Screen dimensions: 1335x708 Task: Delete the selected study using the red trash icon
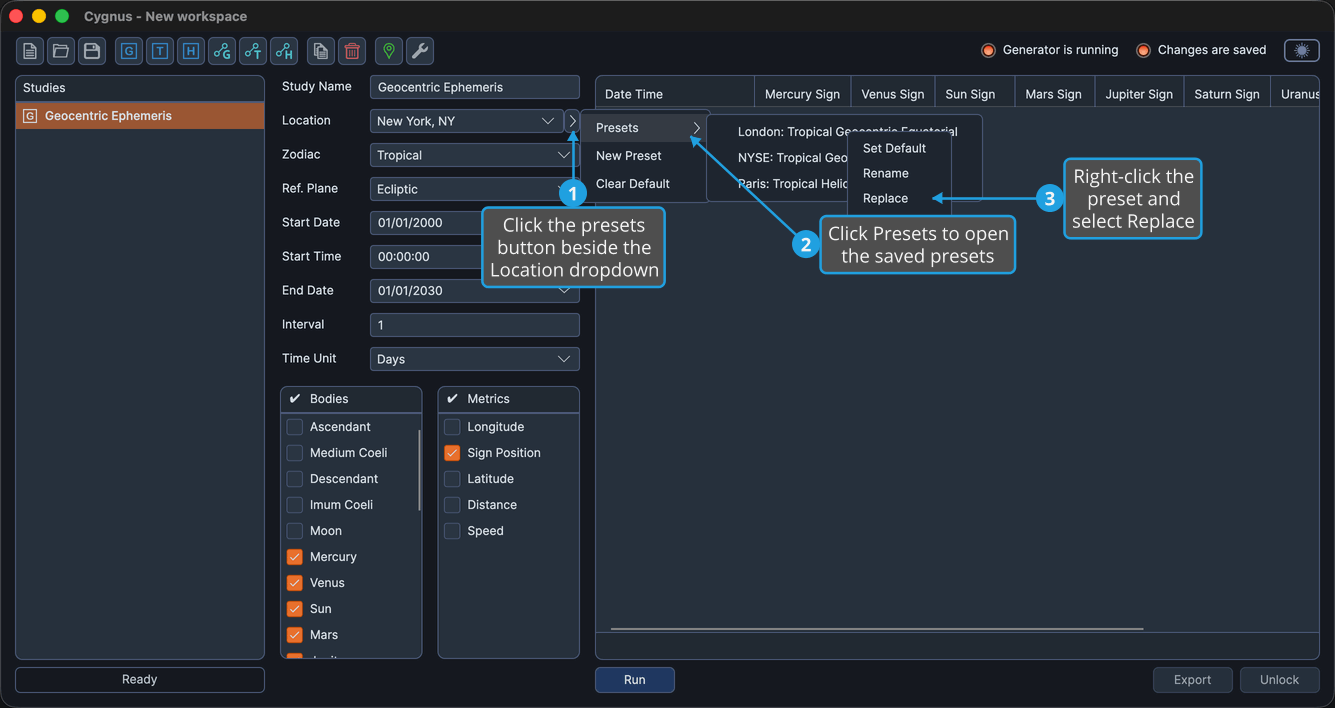click(352, 51)
